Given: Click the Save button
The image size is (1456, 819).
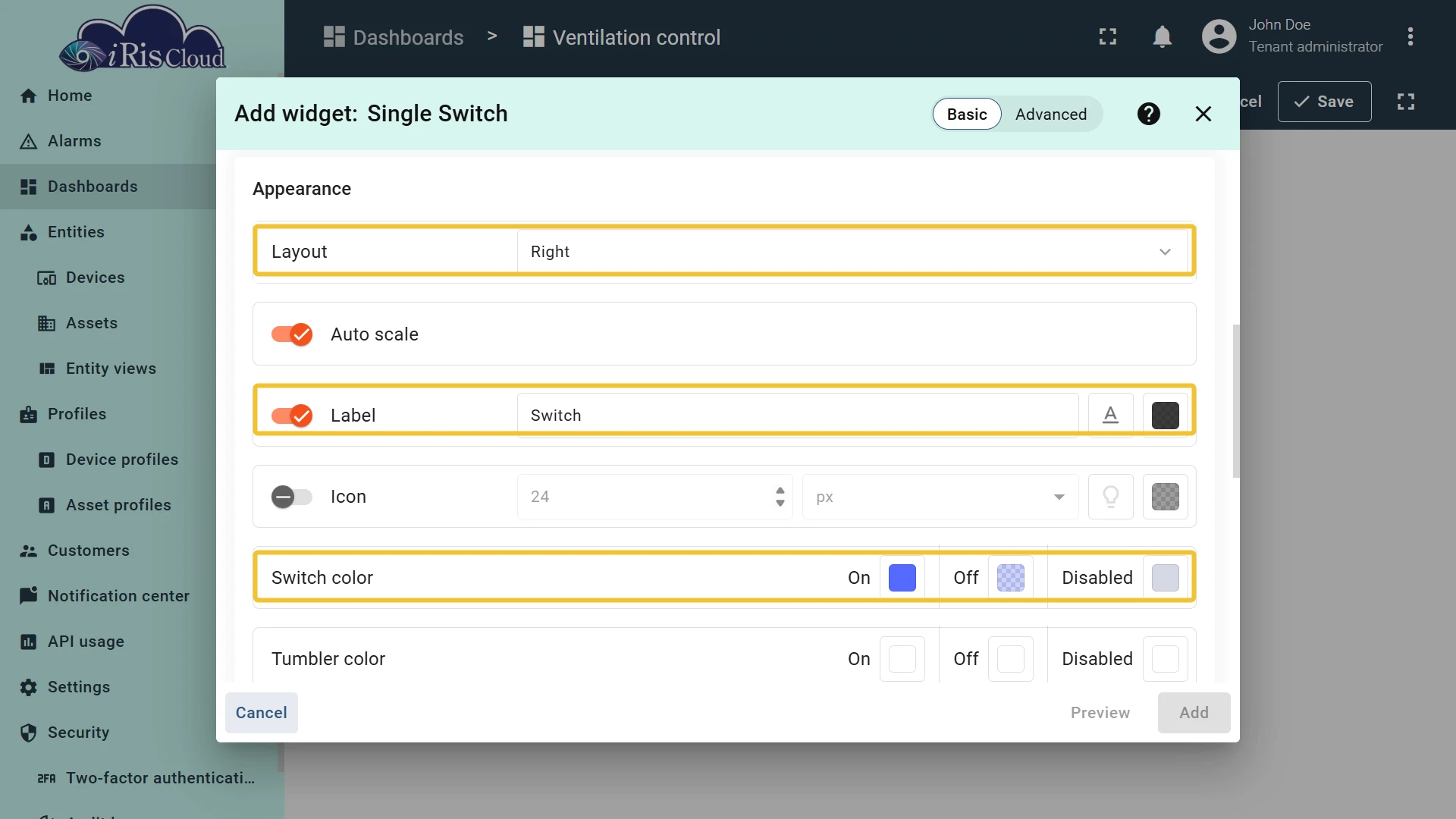Looking at the screenshot, I should click(x=1324, y=102).
